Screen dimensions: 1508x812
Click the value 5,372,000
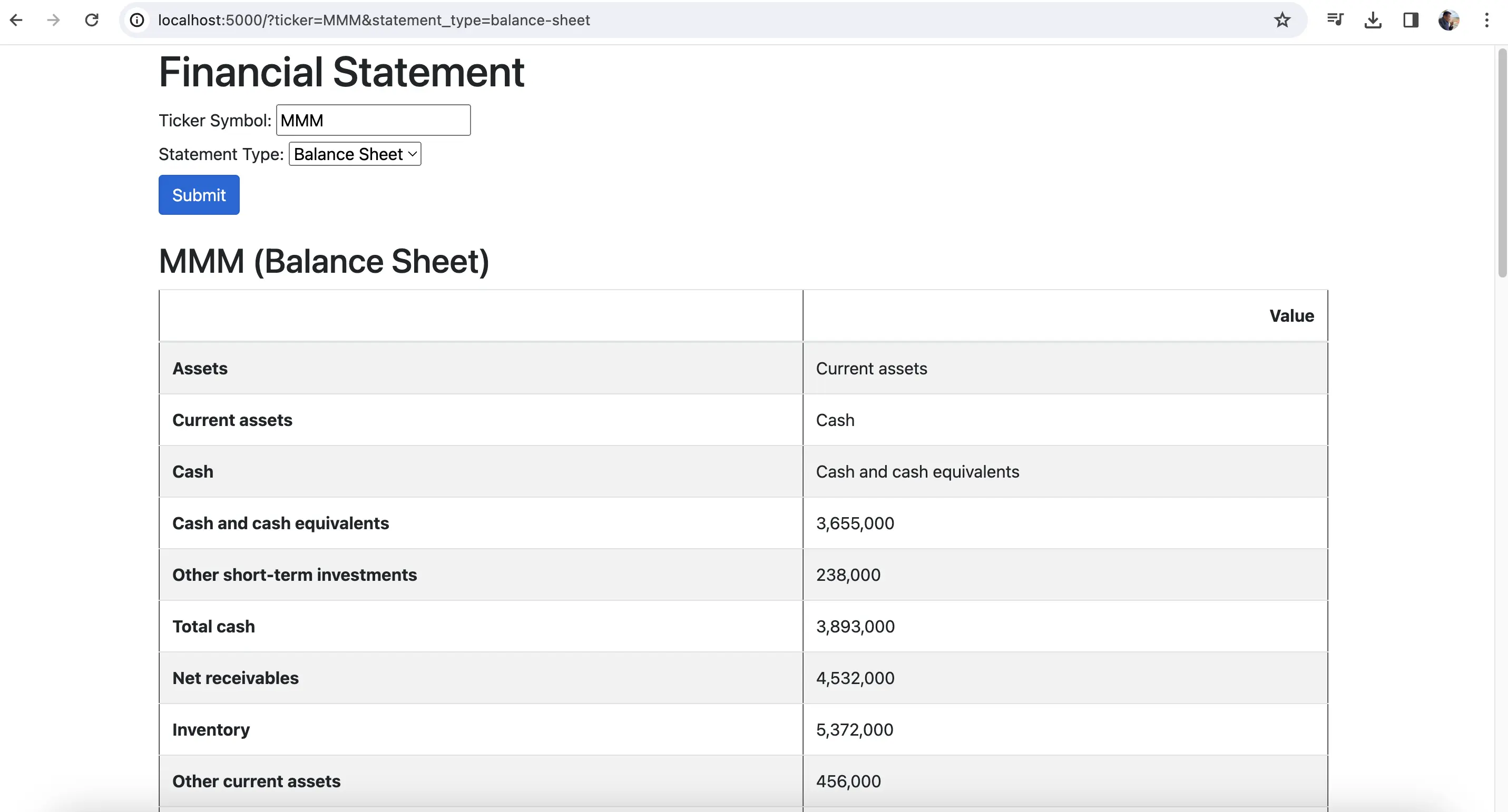coord(855,729)
